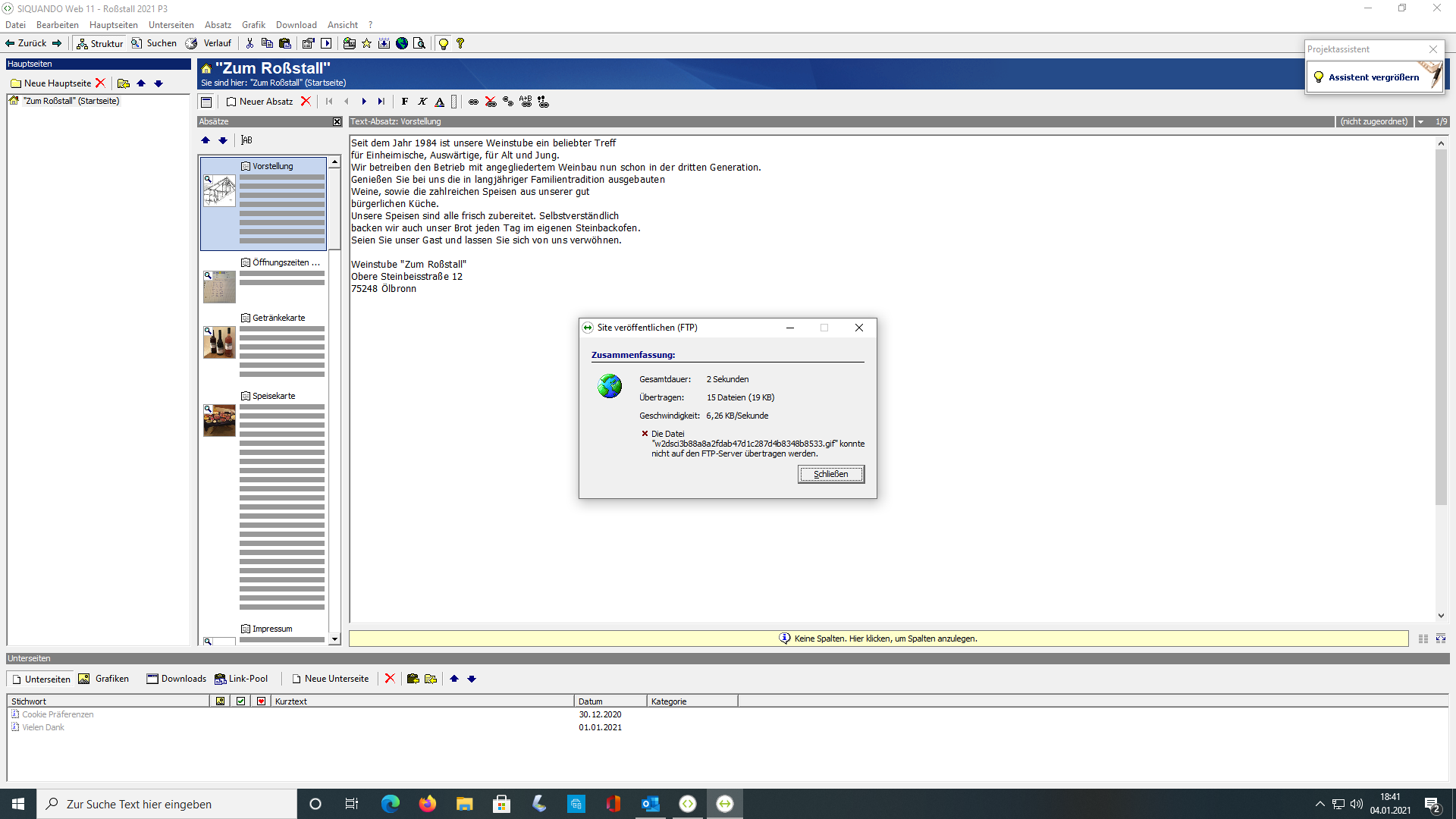The image size is (1456, 819).
Task: Click the Schließen button in FTP dialog
Action: 830,474
